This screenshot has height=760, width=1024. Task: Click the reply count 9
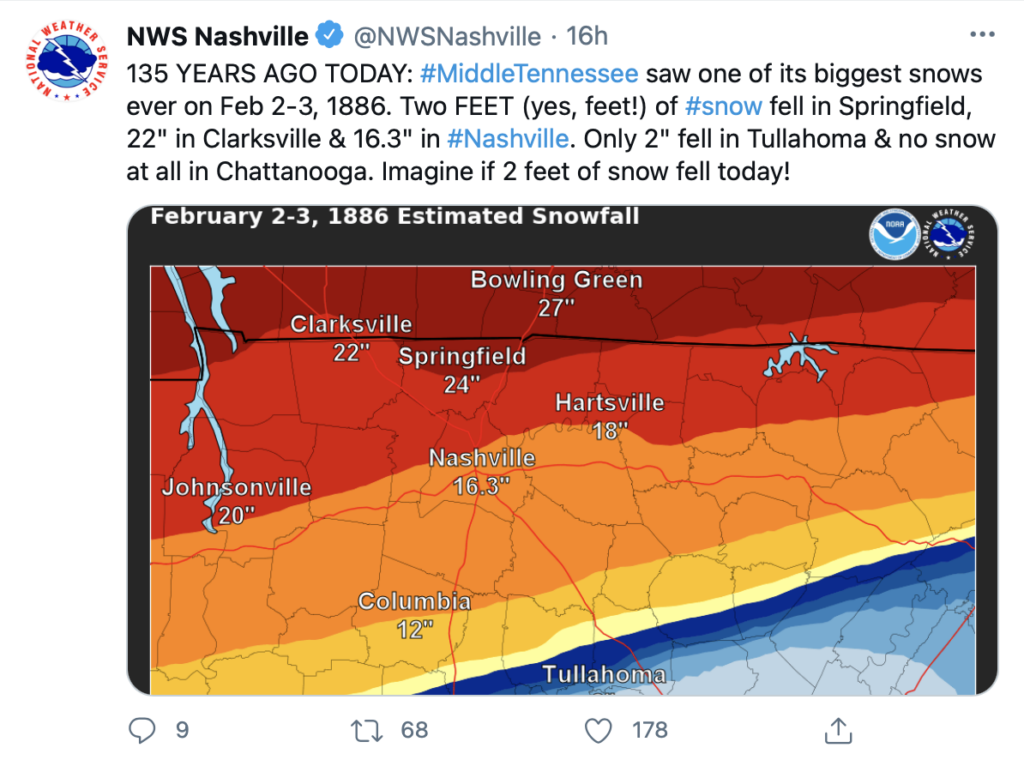tap(182, 730)
